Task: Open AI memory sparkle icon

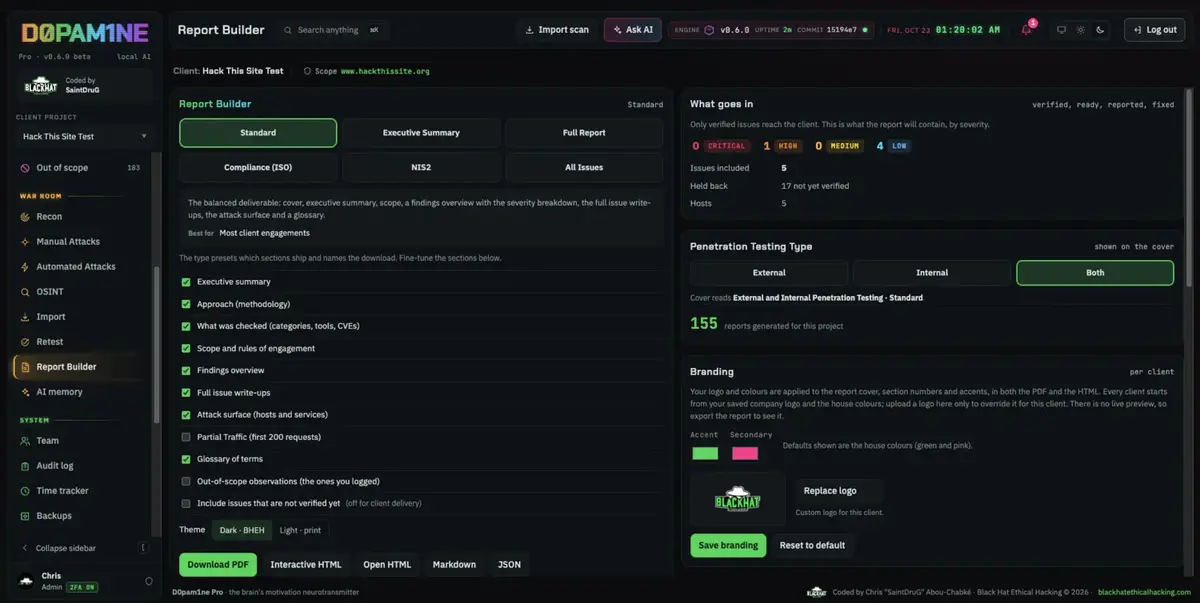Action: 24,392
